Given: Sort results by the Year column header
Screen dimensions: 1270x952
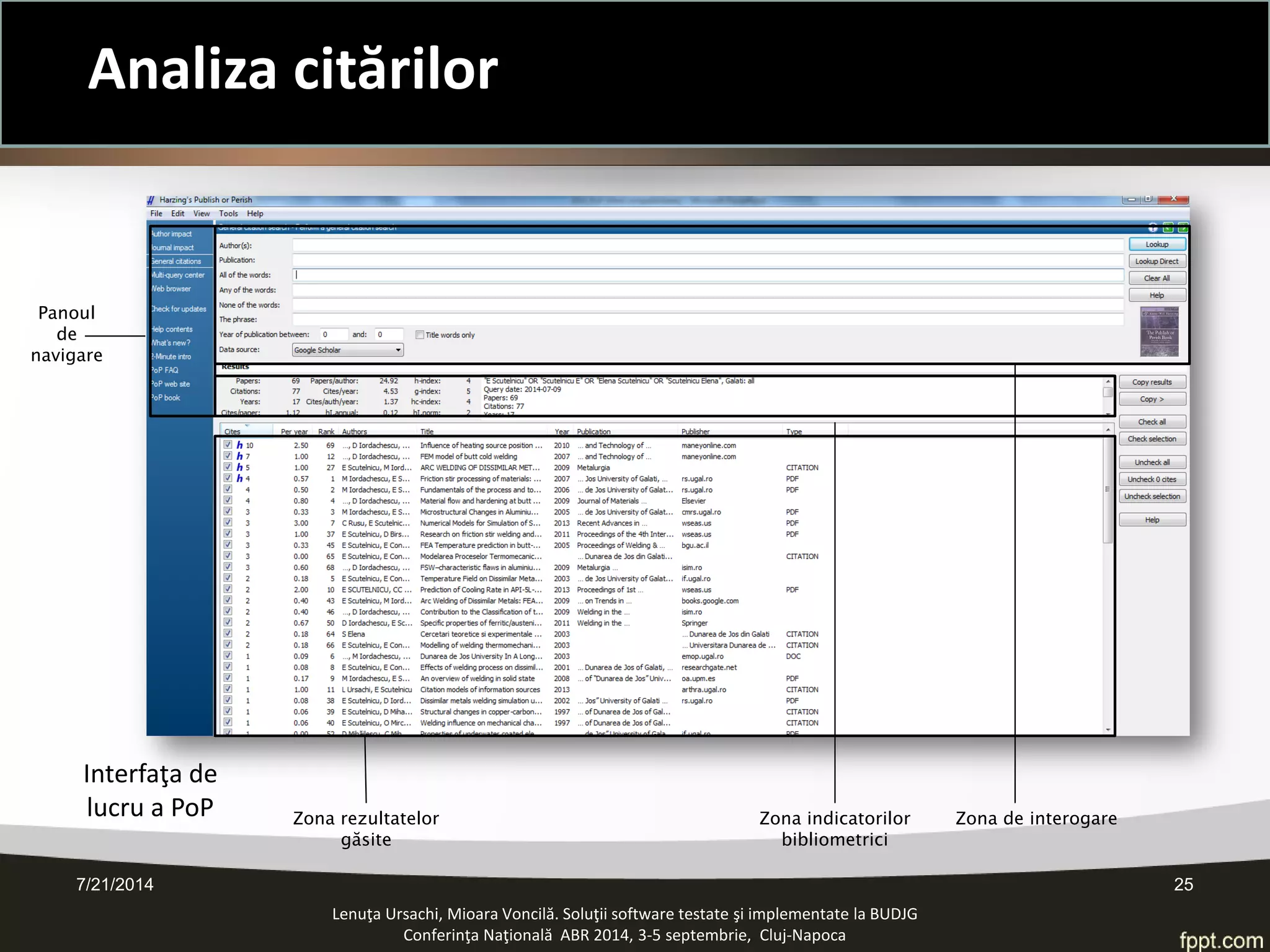Looking at the screenshot, I should click(x=562, y=431).
